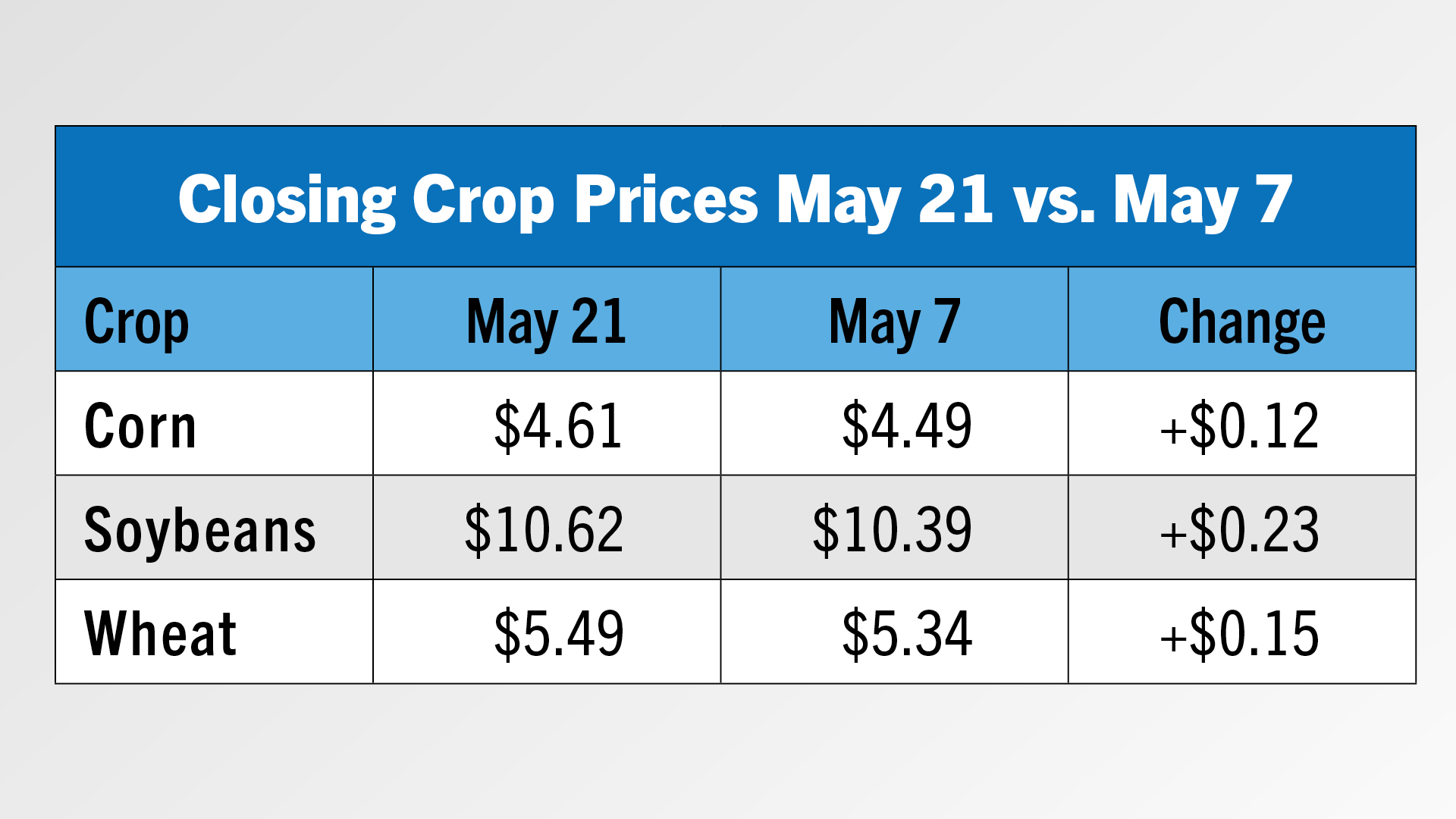
Task: Select the May 21 column header cell
Action: (546, 322)
